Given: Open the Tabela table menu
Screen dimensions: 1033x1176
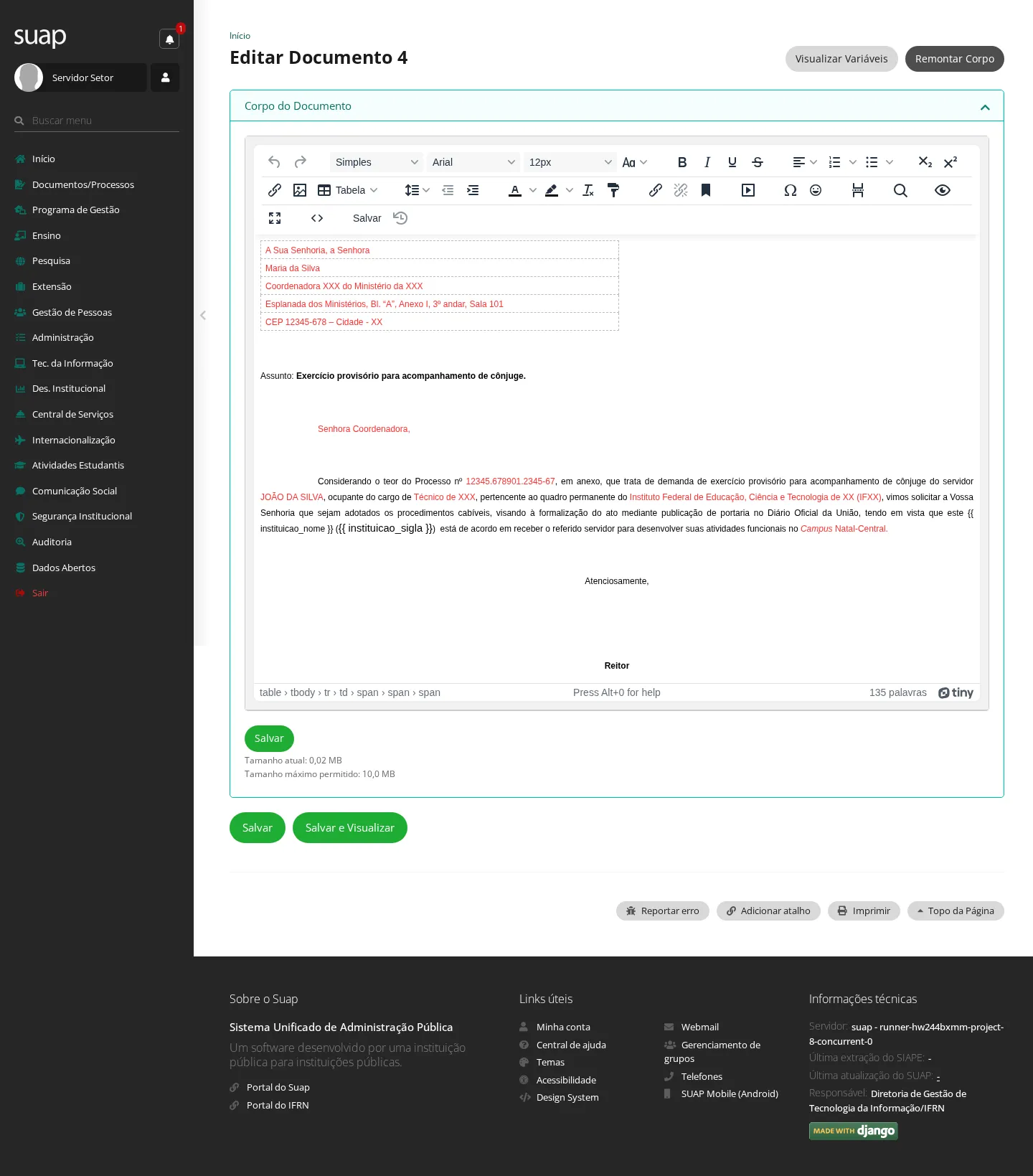Looking at the screenshot, I should [348, 190].
